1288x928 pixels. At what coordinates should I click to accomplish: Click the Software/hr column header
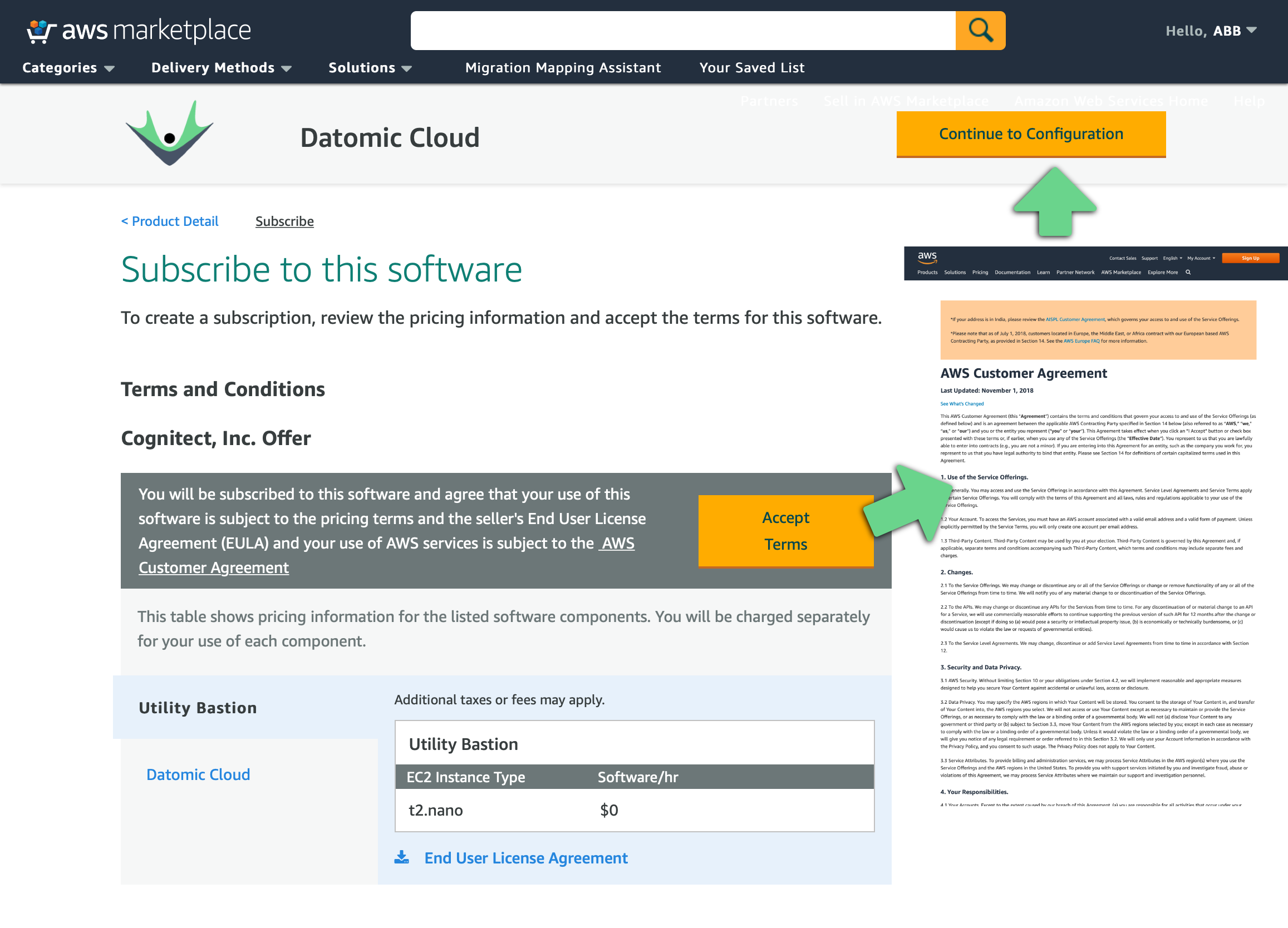coord(638,777)
